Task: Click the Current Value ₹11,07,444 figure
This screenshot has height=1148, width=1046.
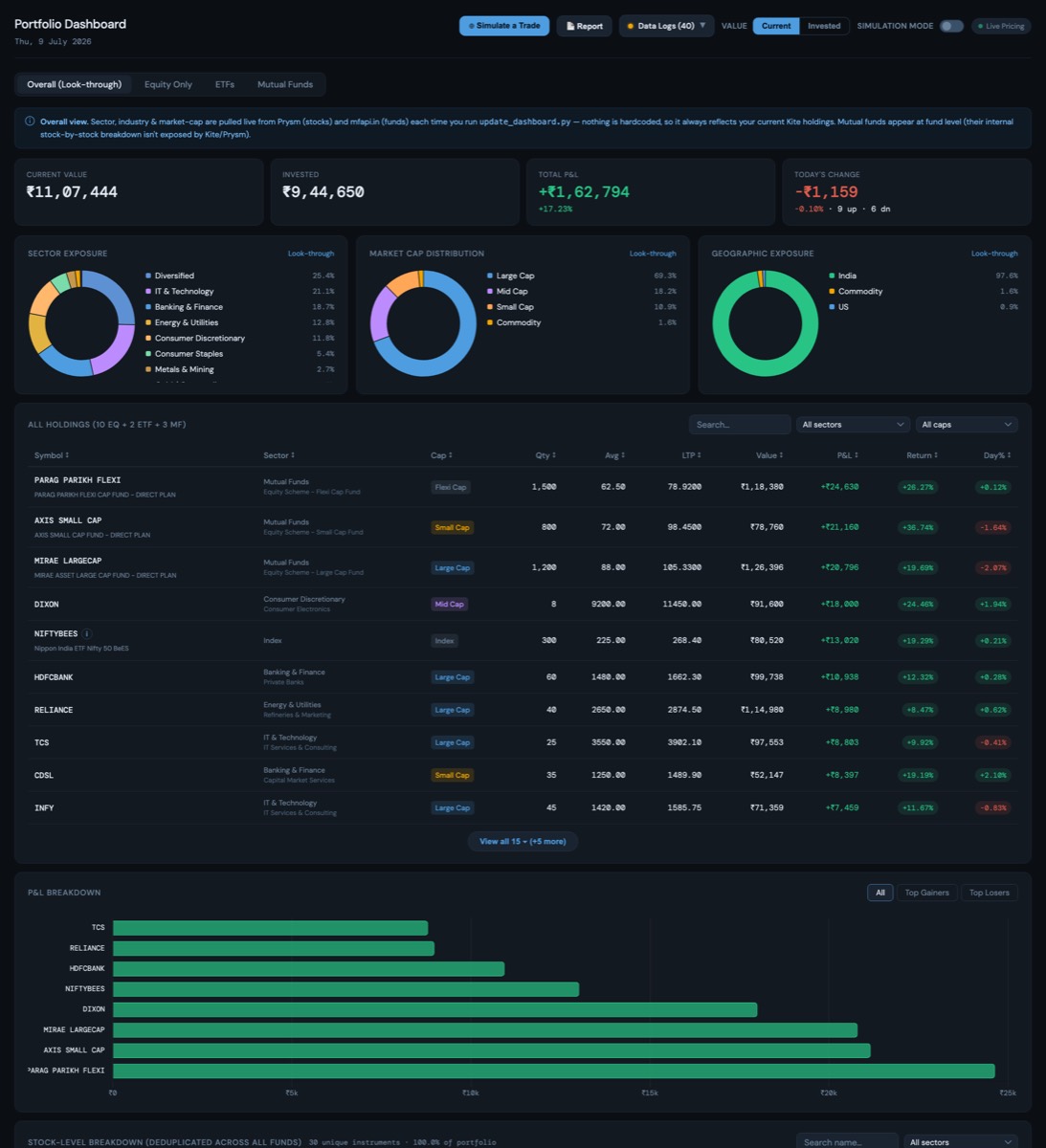Action: (x=72, y=192)
